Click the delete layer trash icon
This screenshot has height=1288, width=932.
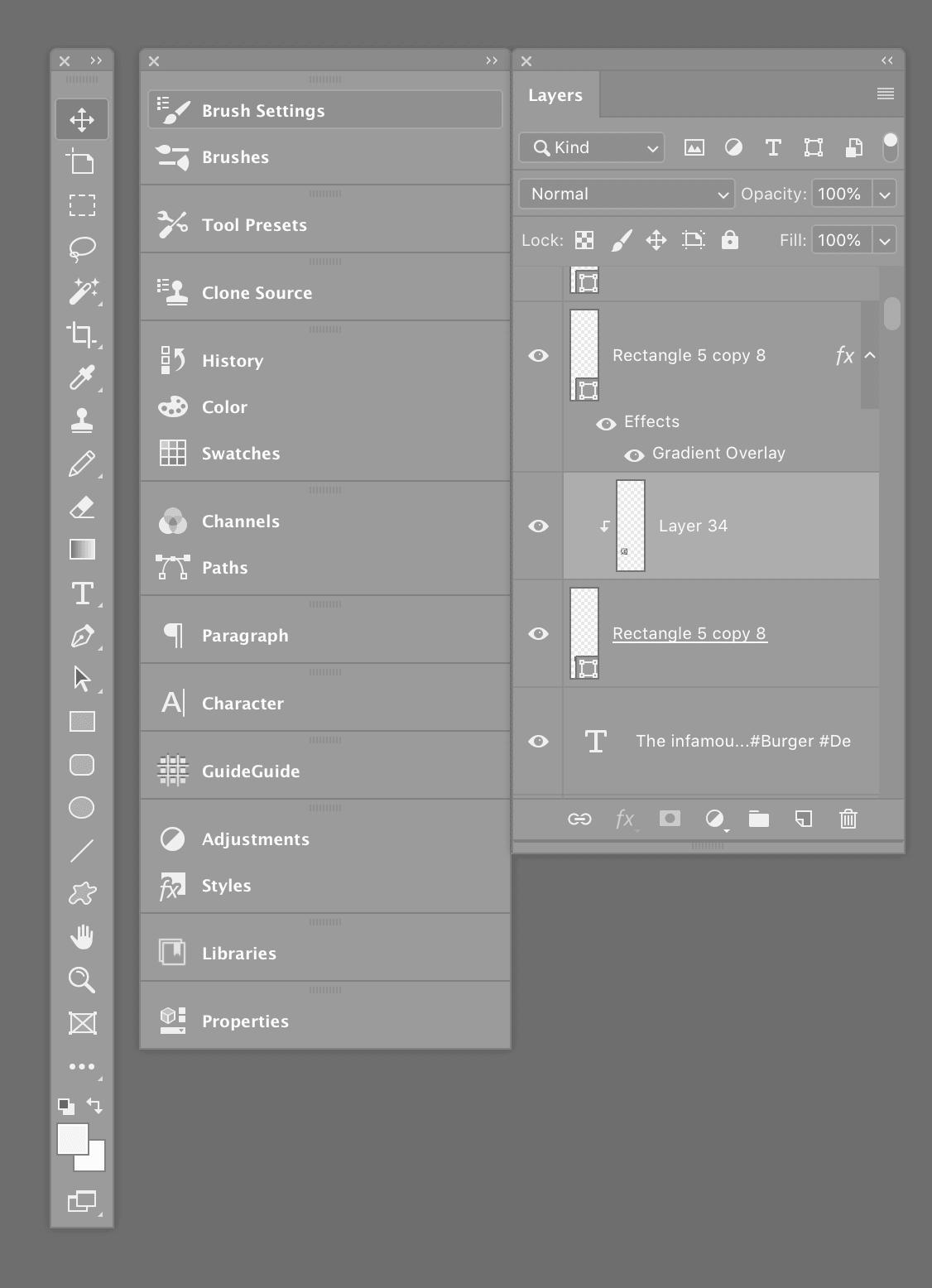coord(848,819)
